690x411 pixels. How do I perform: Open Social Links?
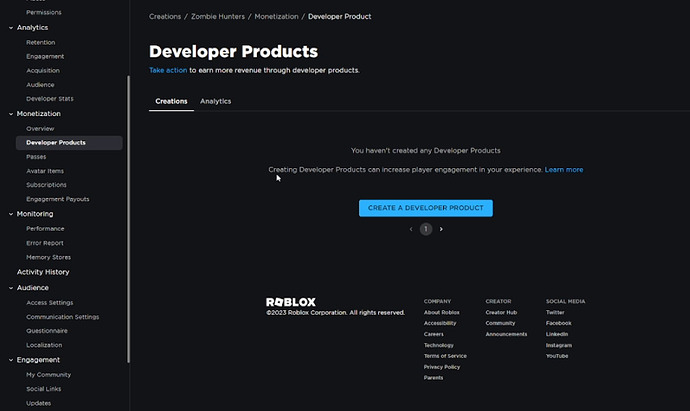(44, 389)
